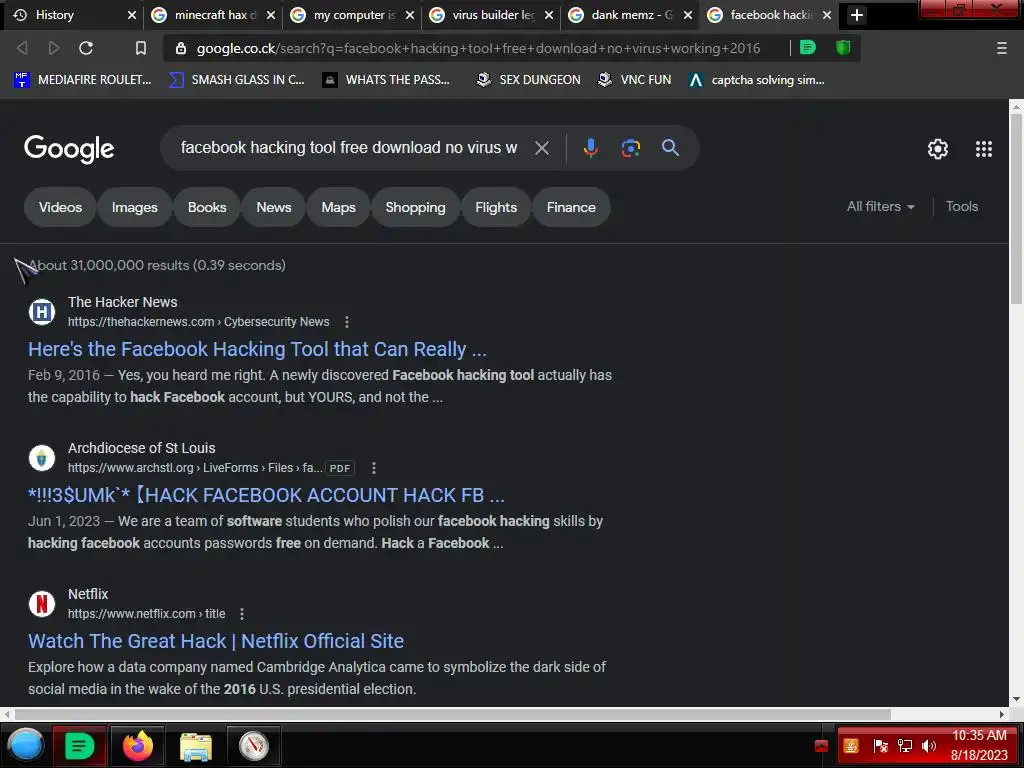Start voice search with the microphone icon

[x=590, y=148]
